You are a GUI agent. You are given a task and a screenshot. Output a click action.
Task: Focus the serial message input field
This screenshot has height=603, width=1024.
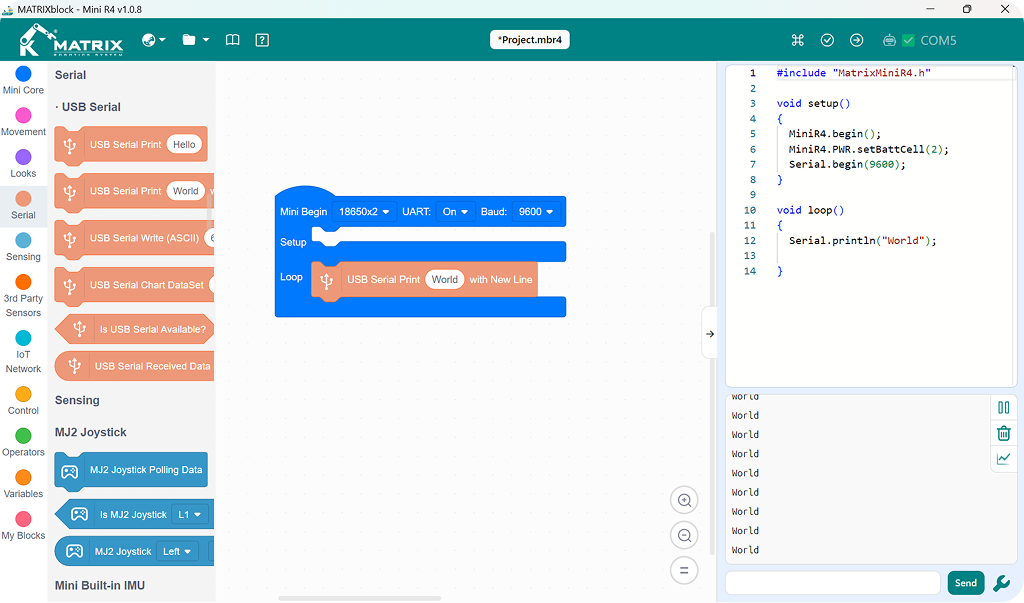833,583
